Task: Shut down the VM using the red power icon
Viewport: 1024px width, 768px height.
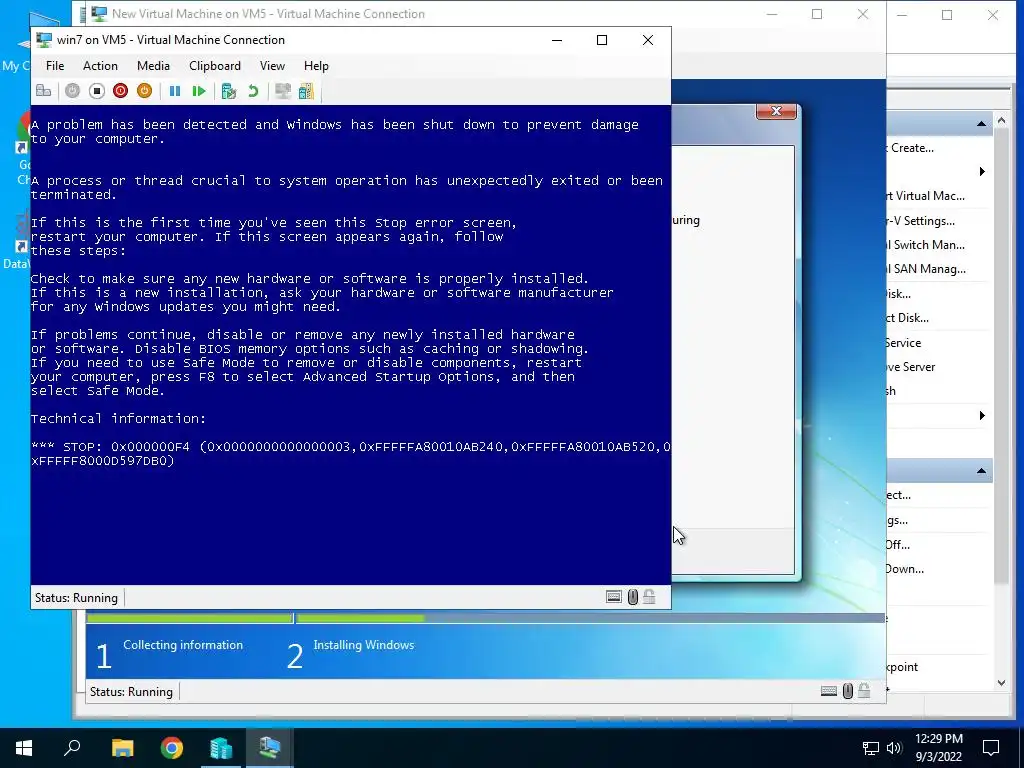Action: (x=120, y=91)
